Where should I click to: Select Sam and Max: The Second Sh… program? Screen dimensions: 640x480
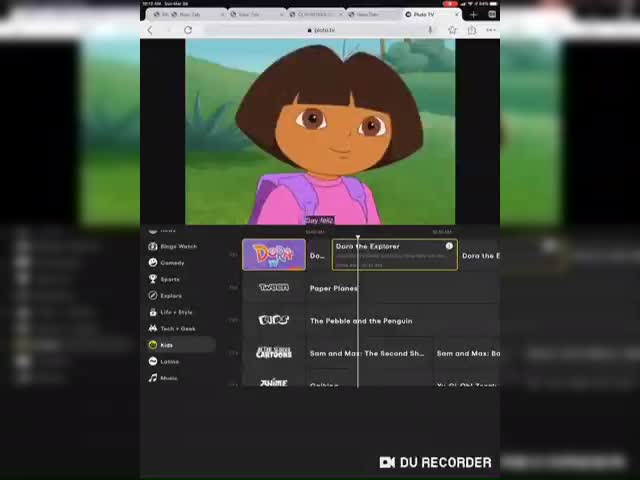pos(369,353)
